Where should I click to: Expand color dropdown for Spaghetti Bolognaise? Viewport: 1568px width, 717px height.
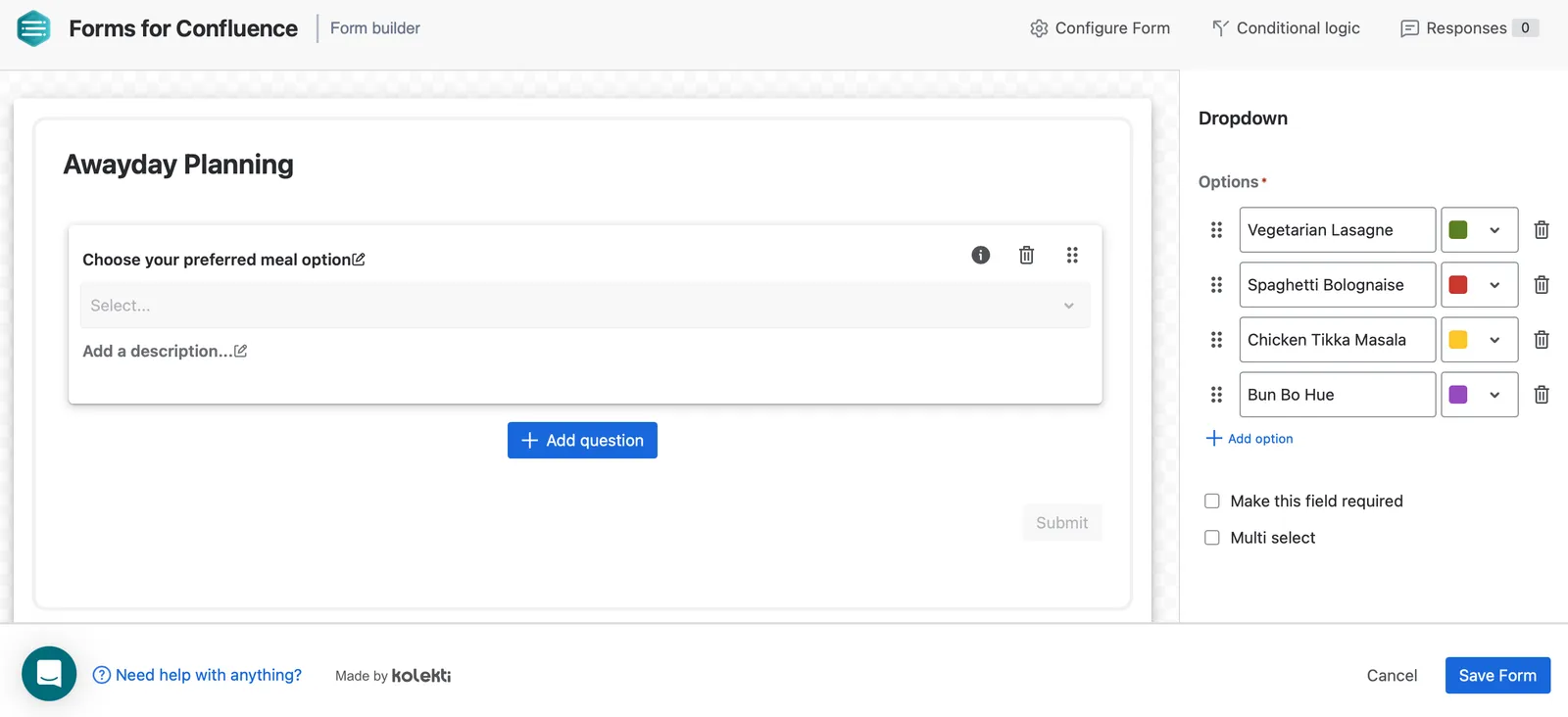[1494, 285]
